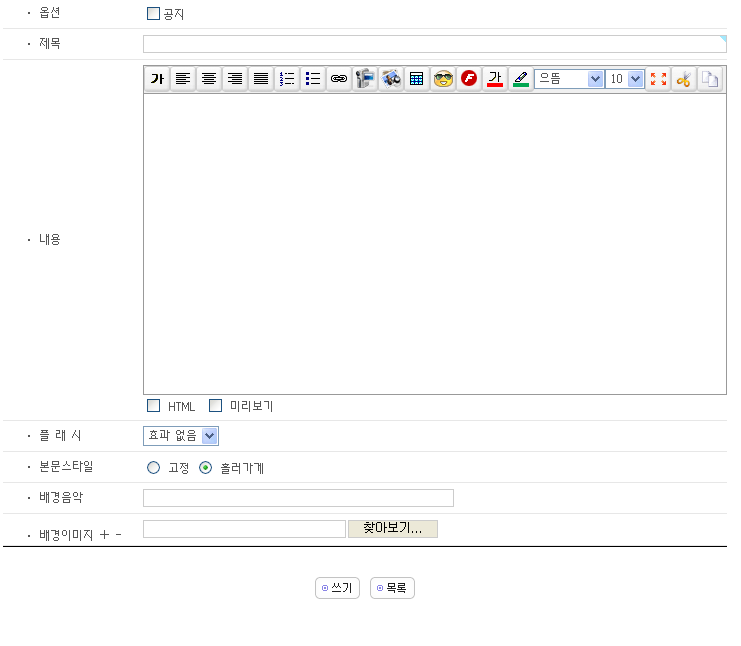The width and height of the screenshot is (741, 646).
Task: Click the 목록 list button
Action: [x=392, y=588]
